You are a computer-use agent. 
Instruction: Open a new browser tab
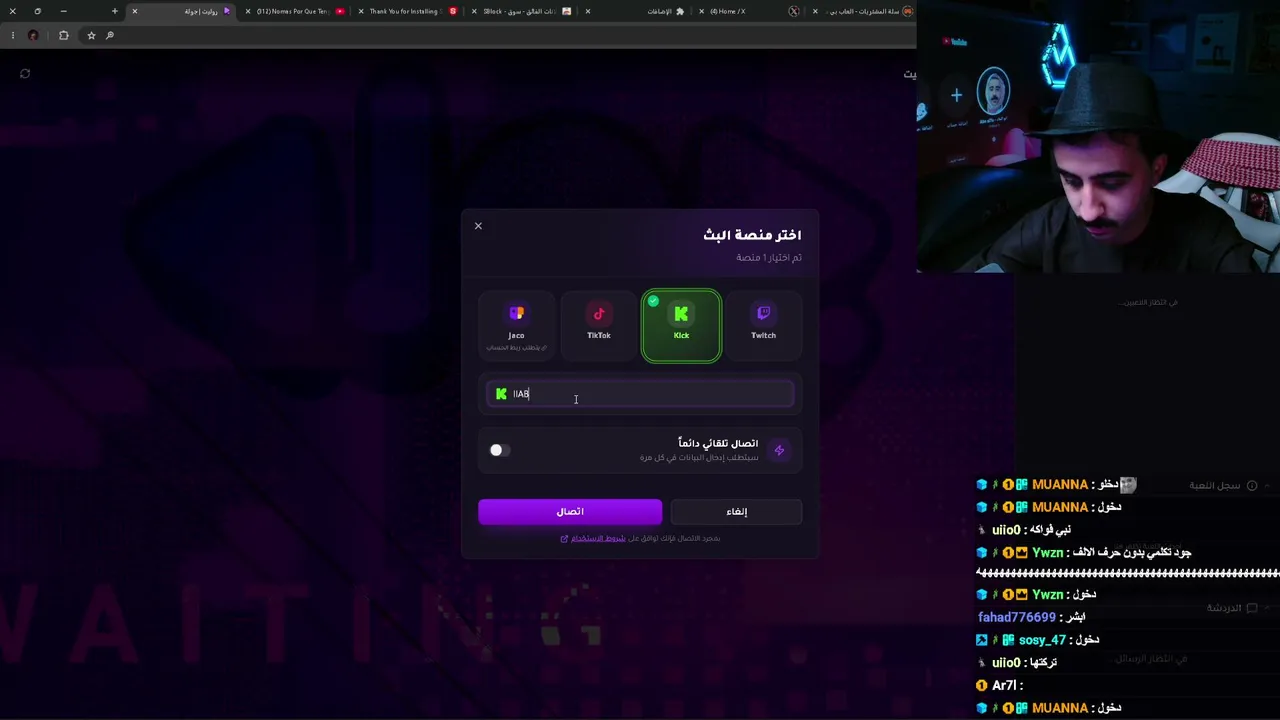pos(114,11)
